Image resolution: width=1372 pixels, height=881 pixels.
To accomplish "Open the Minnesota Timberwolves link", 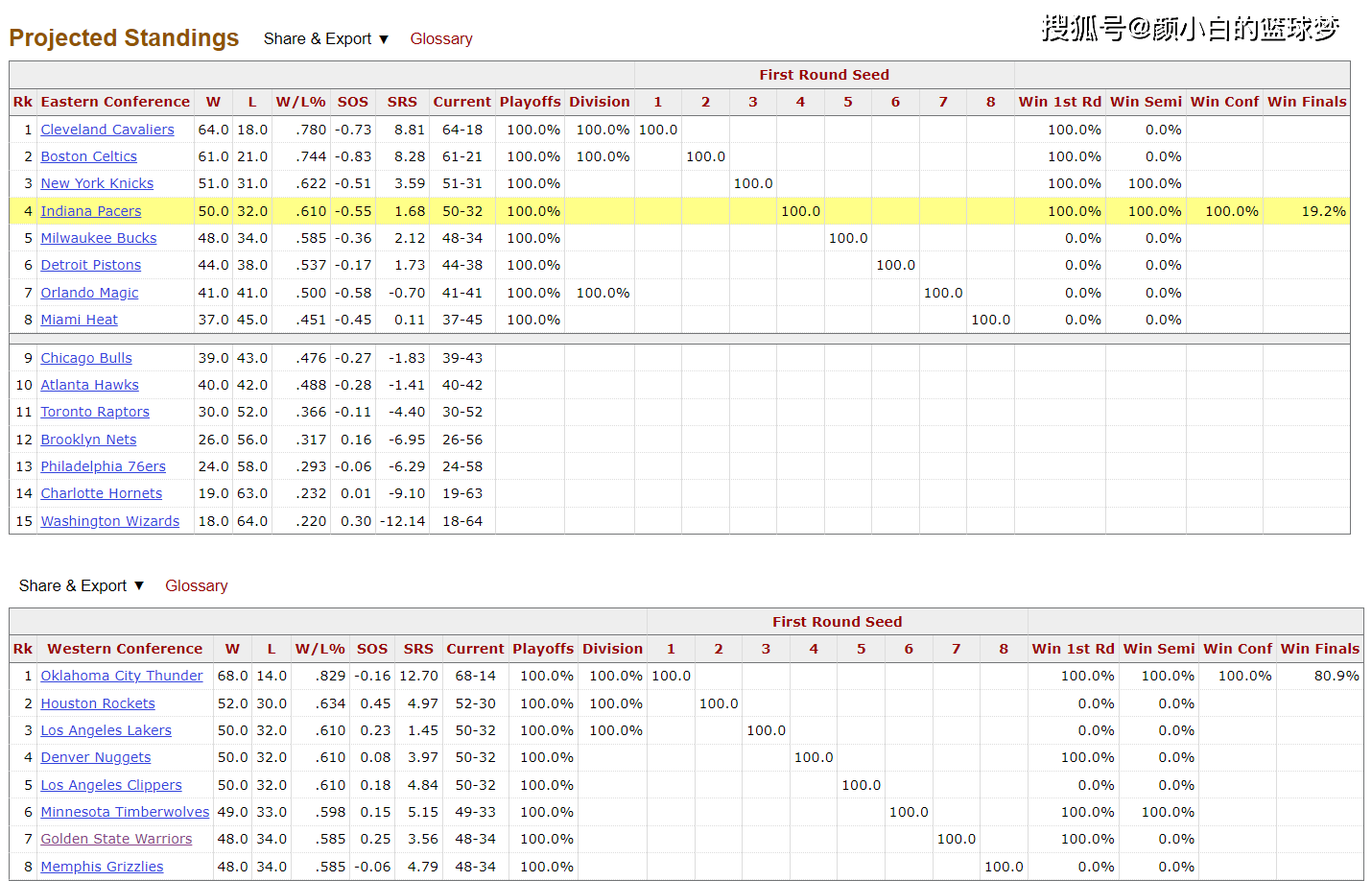I will (125, 812).
